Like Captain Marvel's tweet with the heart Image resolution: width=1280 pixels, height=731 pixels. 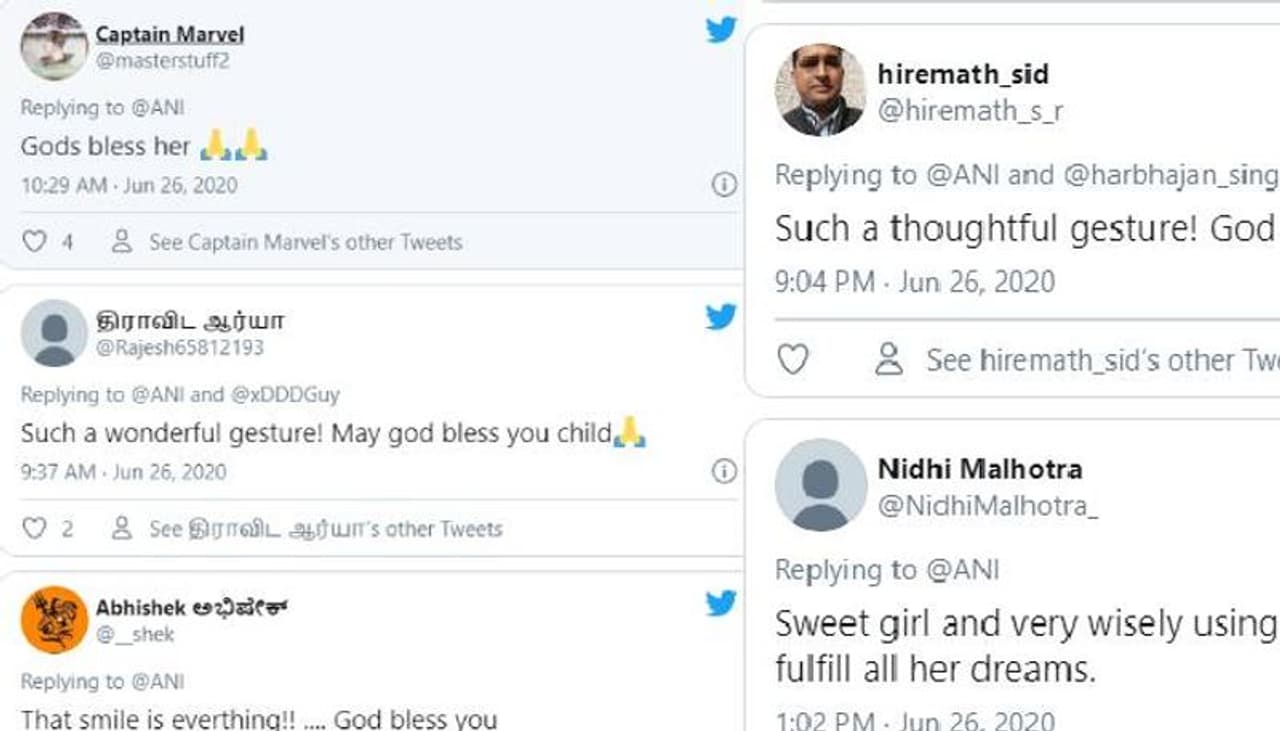(x=34, y=242)
